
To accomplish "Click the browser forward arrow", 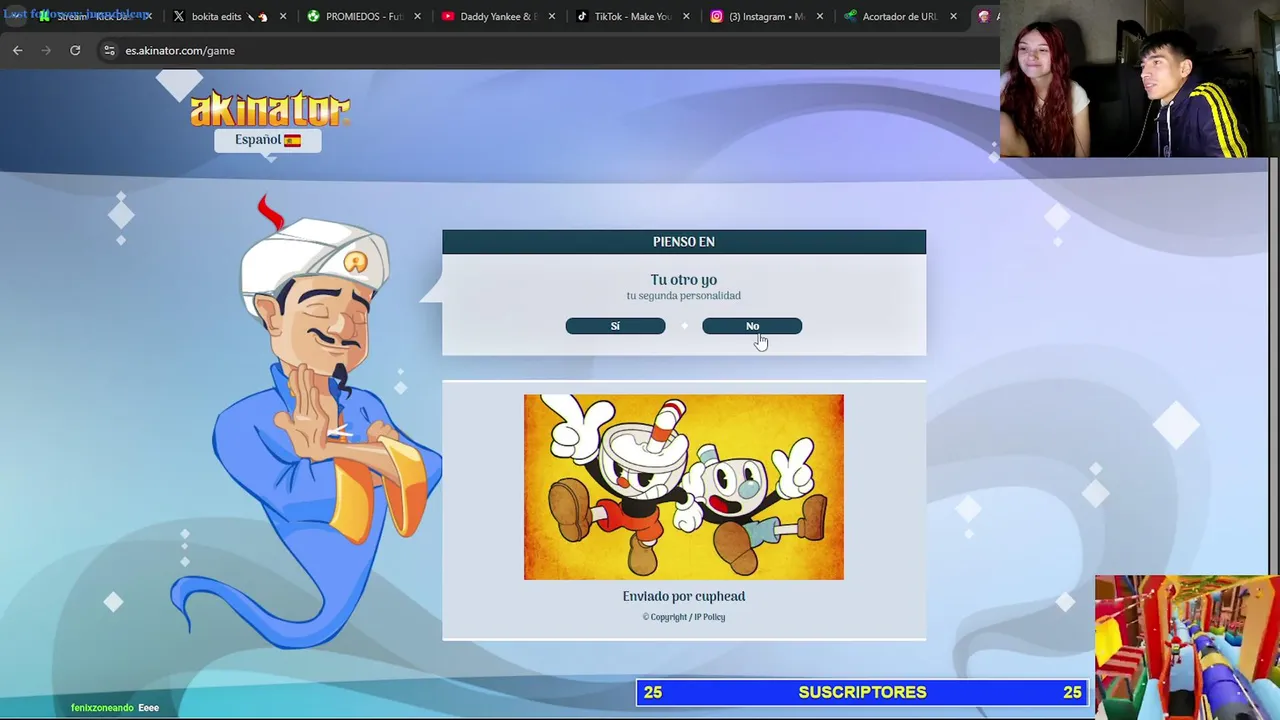I will click(46, 50).
